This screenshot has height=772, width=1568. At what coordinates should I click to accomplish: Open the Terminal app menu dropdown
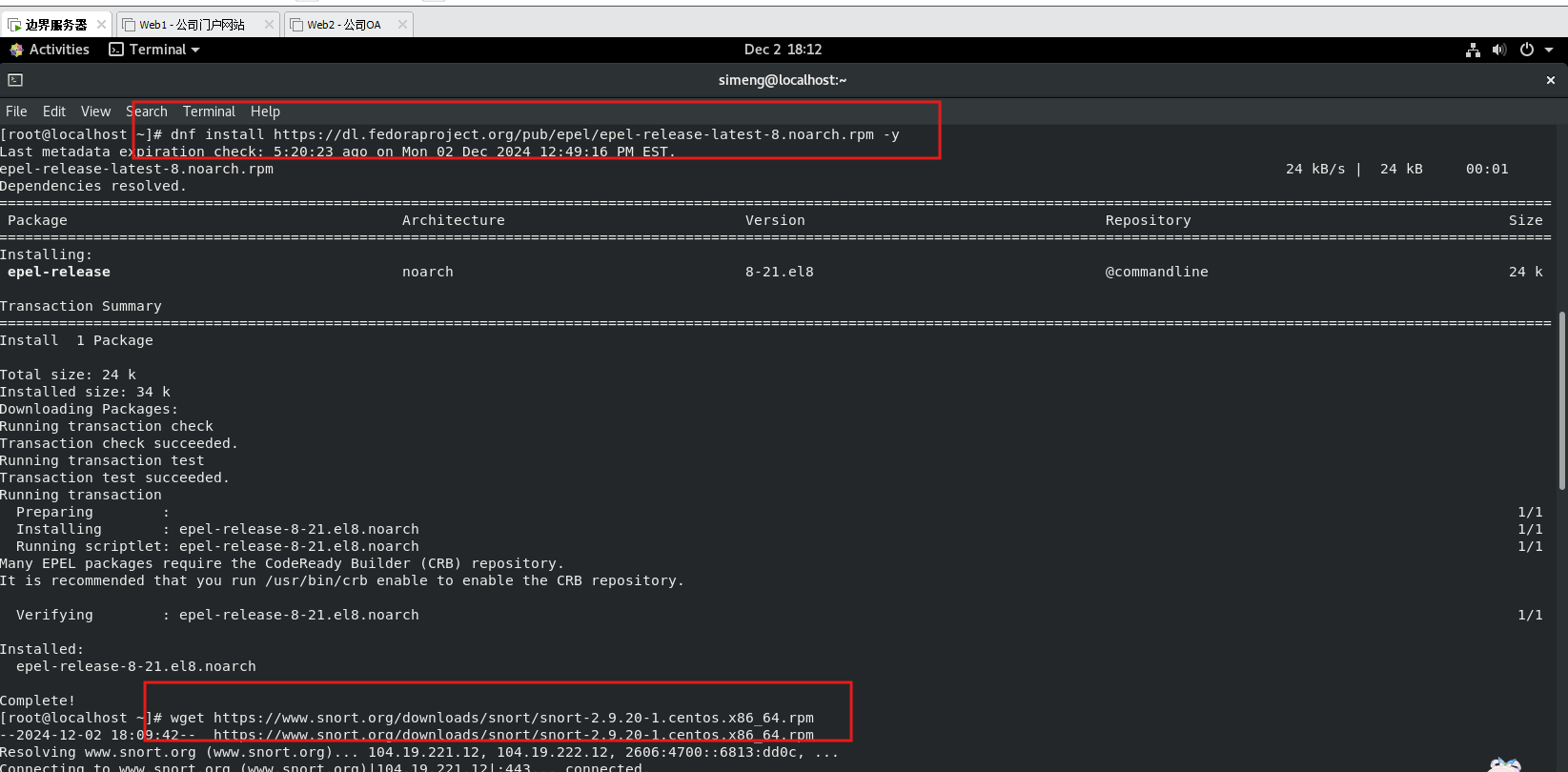click(155, 50)
